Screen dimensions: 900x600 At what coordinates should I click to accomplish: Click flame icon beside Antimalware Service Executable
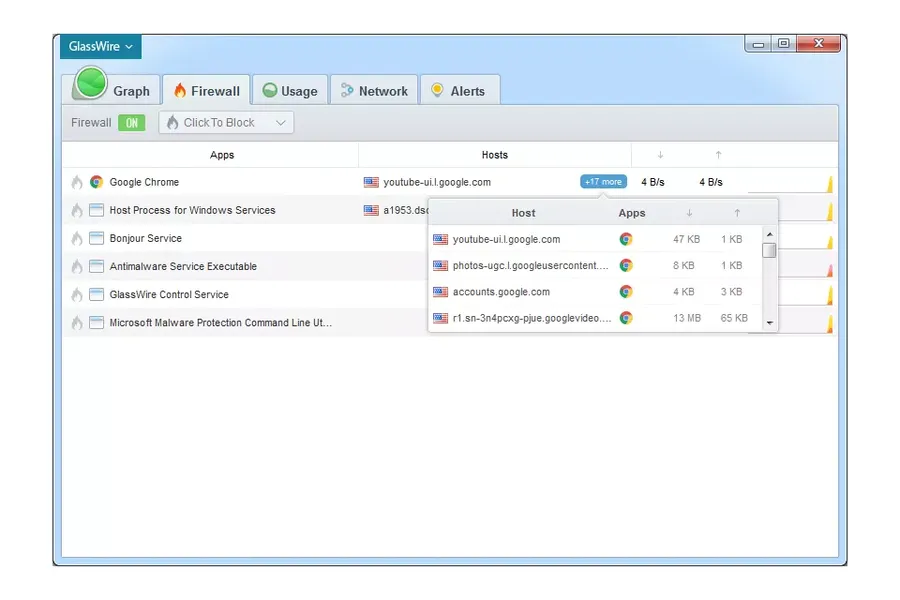coord(77,267)
